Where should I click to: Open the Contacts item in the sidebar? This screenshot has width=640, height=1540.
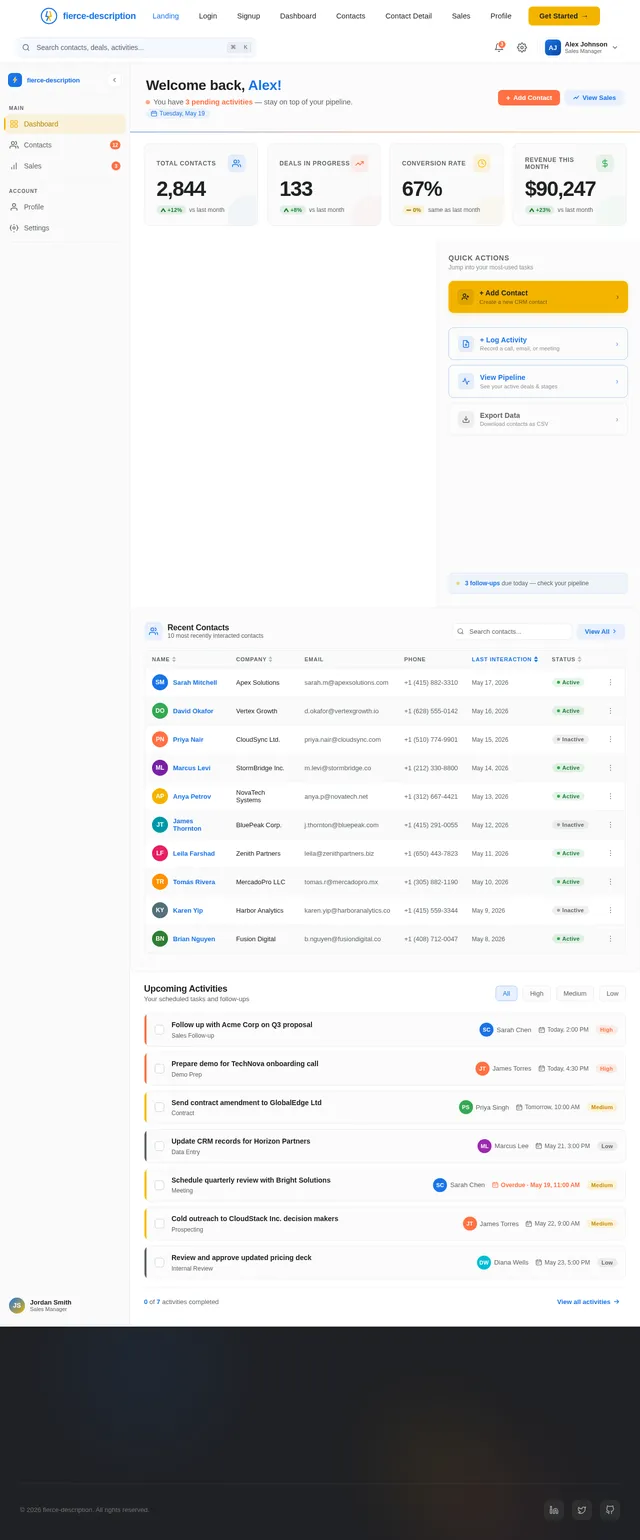65,145
